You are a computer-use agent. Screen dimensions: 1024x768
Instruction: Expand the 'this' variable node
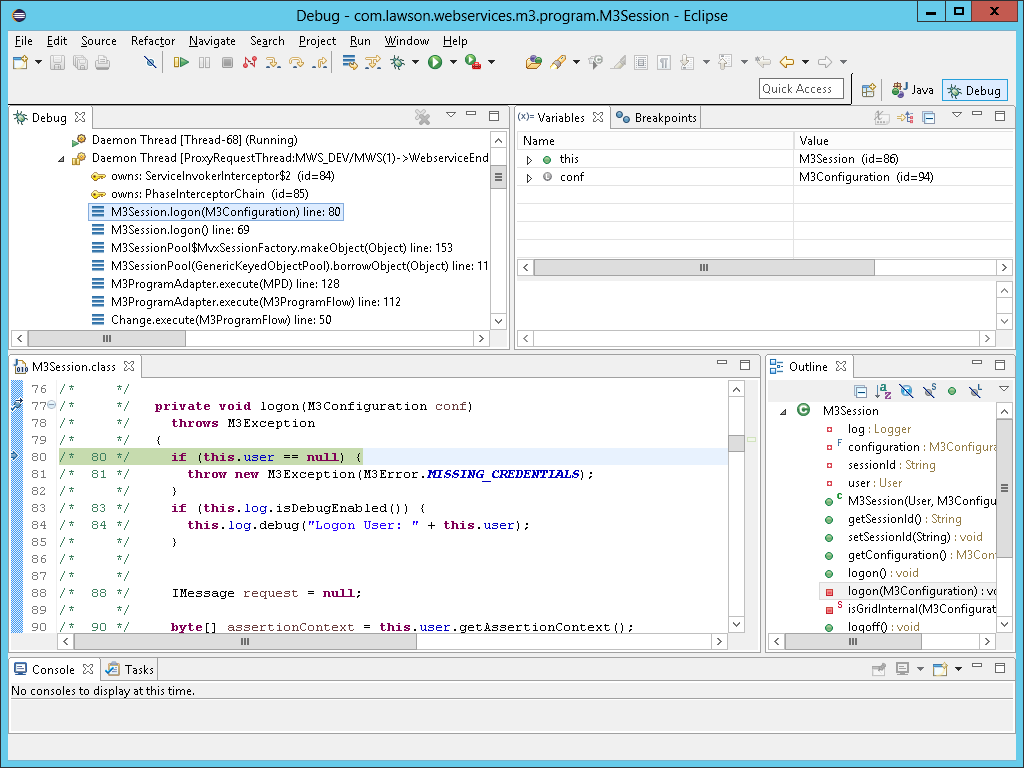pyautogui.click(x=529, y=159)
